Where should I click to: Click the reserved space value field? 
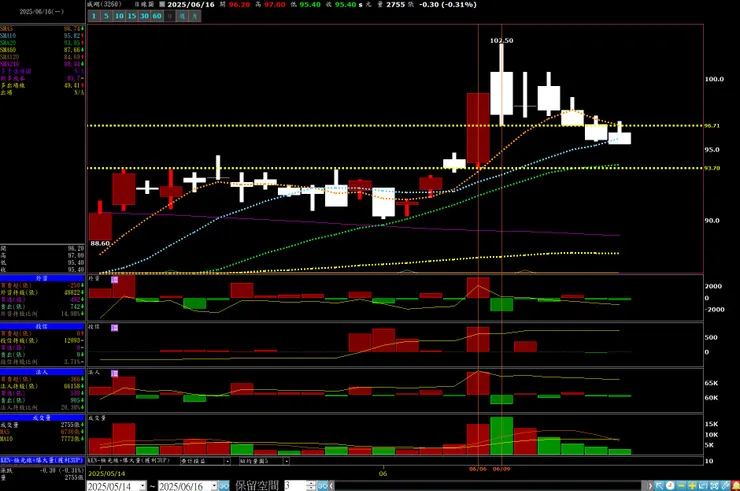(294, 485)
